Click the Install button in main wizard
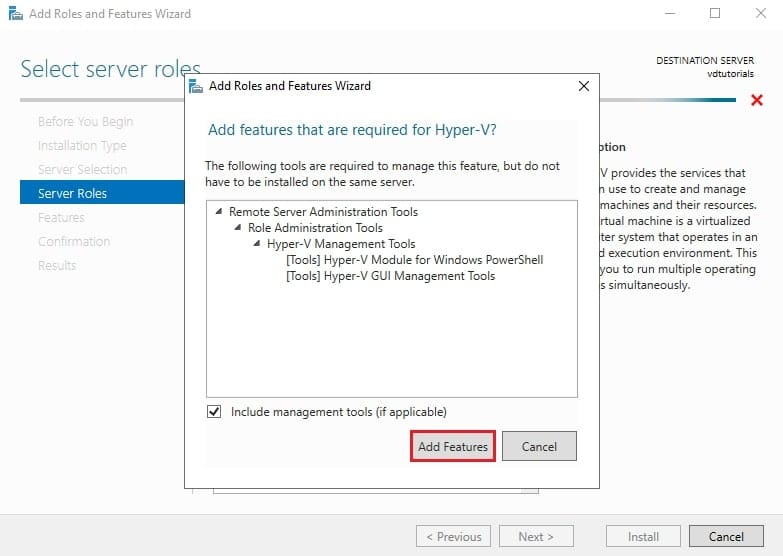The image size is (783, 556). (643, 536)
